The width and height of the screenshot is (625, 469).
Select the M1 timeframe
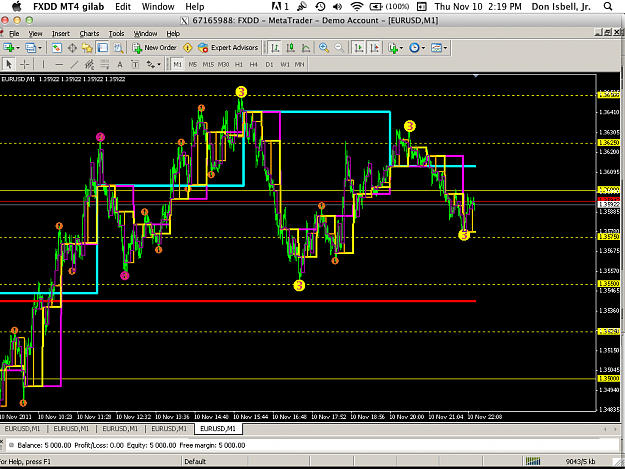(177, 64)
